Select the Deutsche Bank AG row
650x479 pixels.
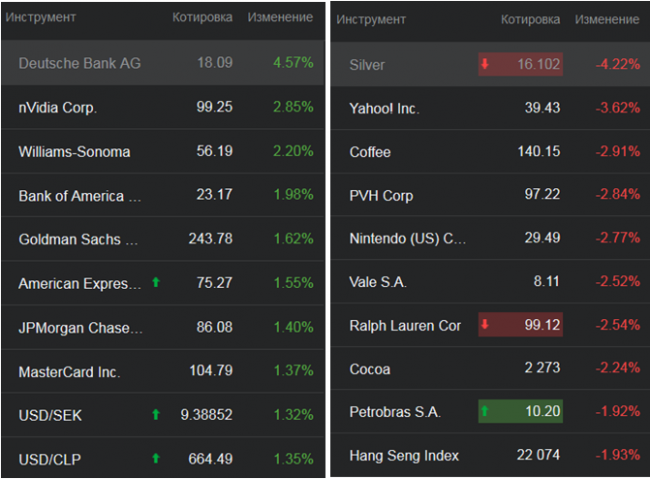[x=80, y=63]
